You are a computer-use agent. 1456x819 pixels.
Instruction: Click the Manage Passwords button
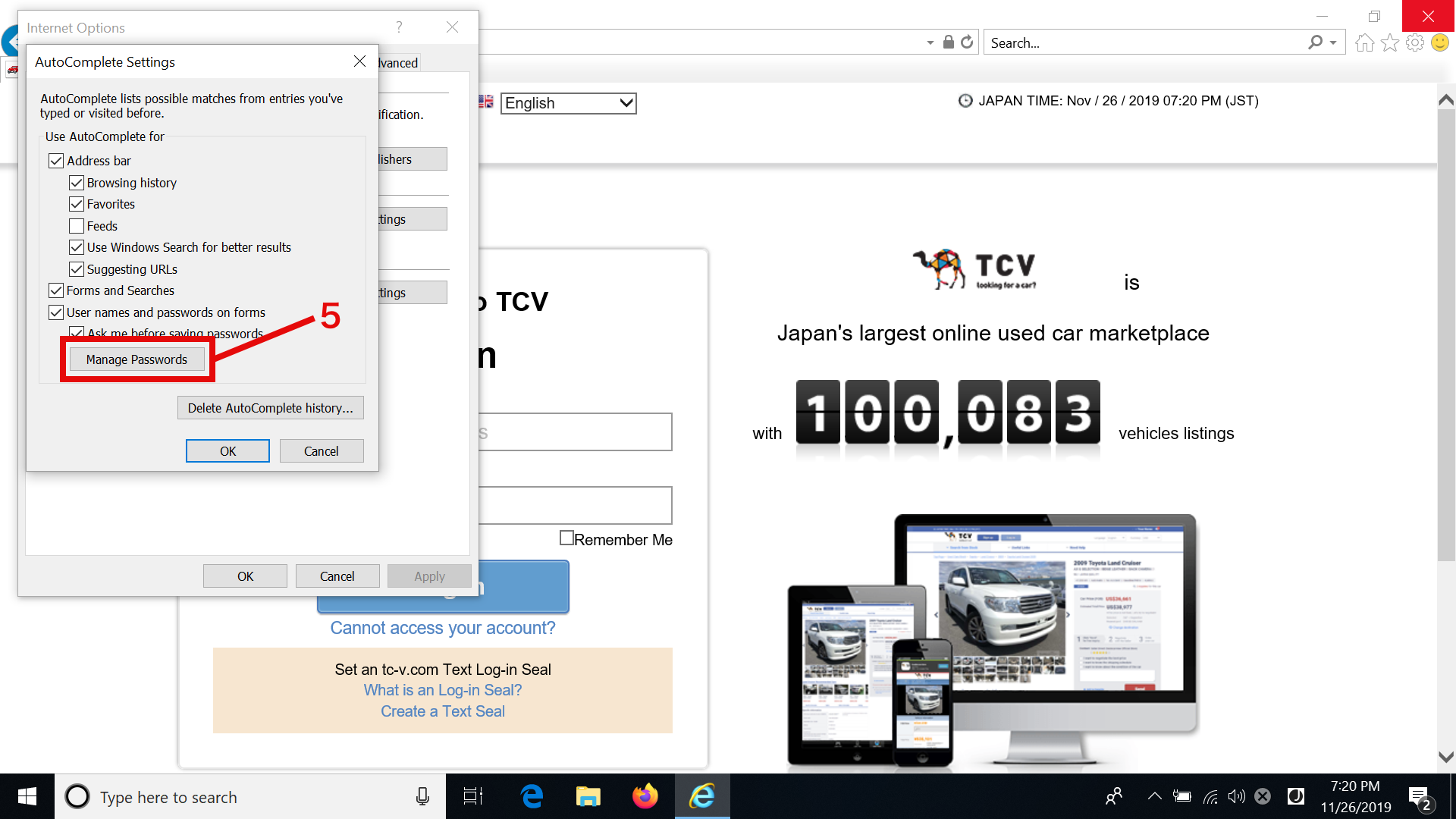(x=136, y=359)
